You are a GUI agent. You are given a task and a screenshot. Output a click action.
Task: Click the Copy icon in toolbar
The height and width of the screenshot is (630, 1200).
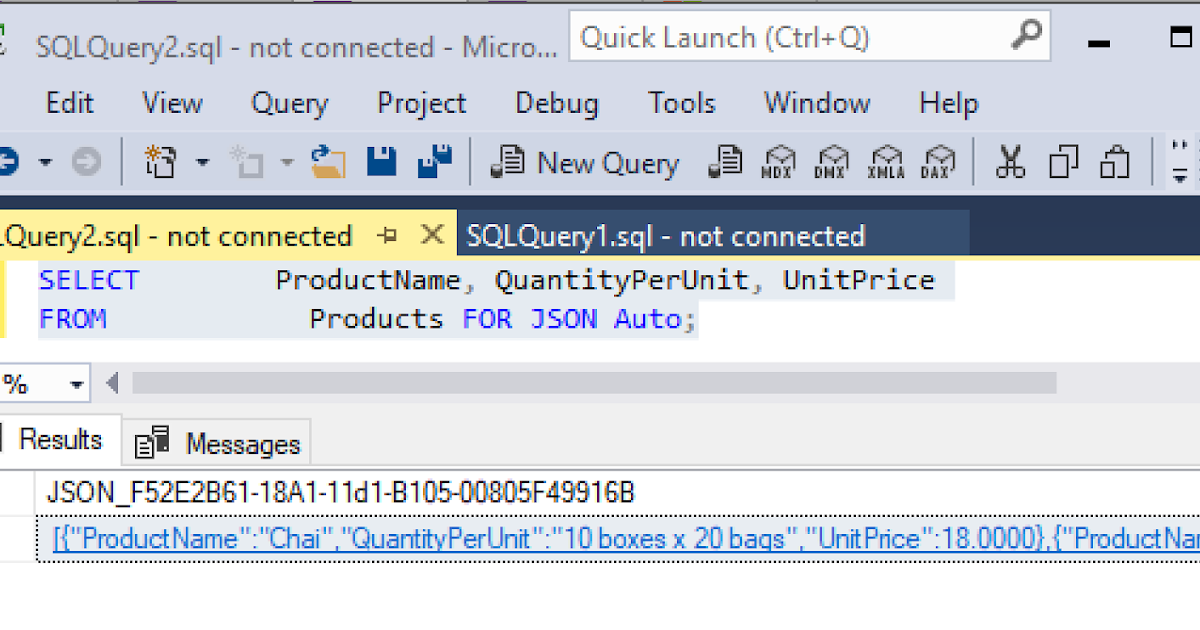coord(1063,162)
